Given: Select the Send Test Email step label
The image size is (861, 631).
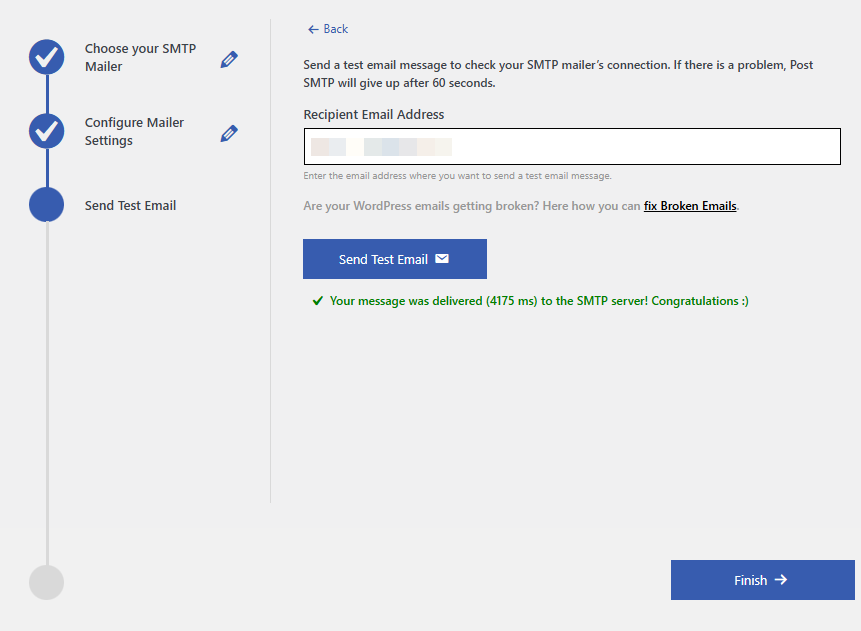Looking at the screenshot, I should tap(130, 206).
